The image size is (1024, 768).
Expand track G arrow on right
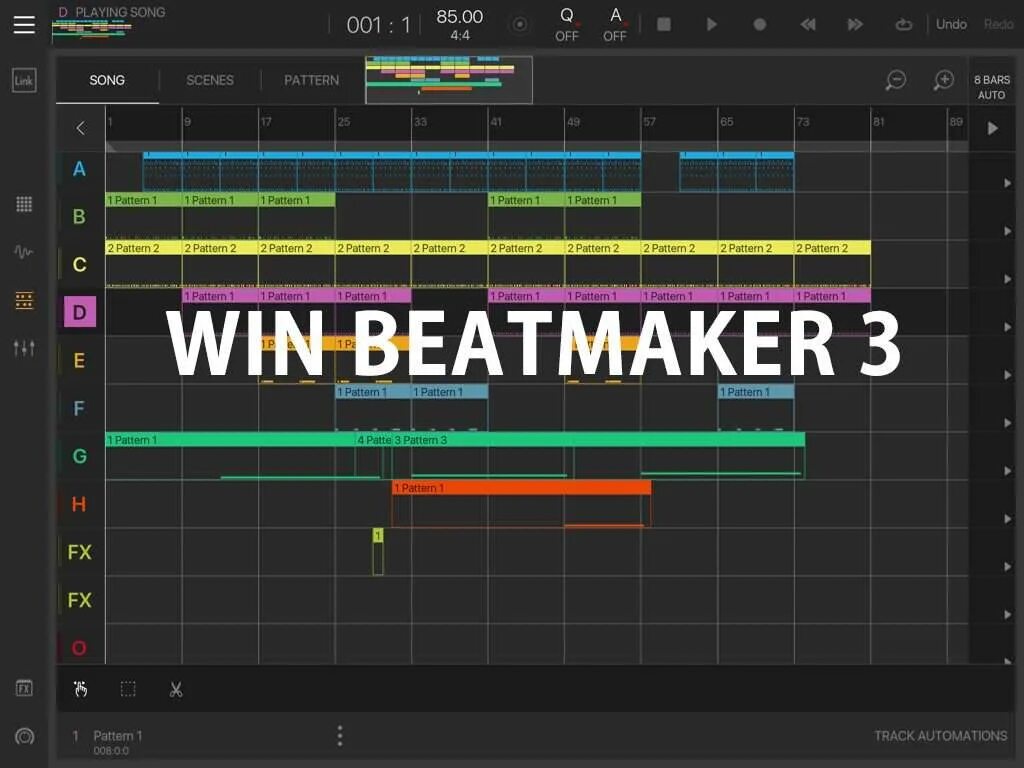pos(1007,471)
